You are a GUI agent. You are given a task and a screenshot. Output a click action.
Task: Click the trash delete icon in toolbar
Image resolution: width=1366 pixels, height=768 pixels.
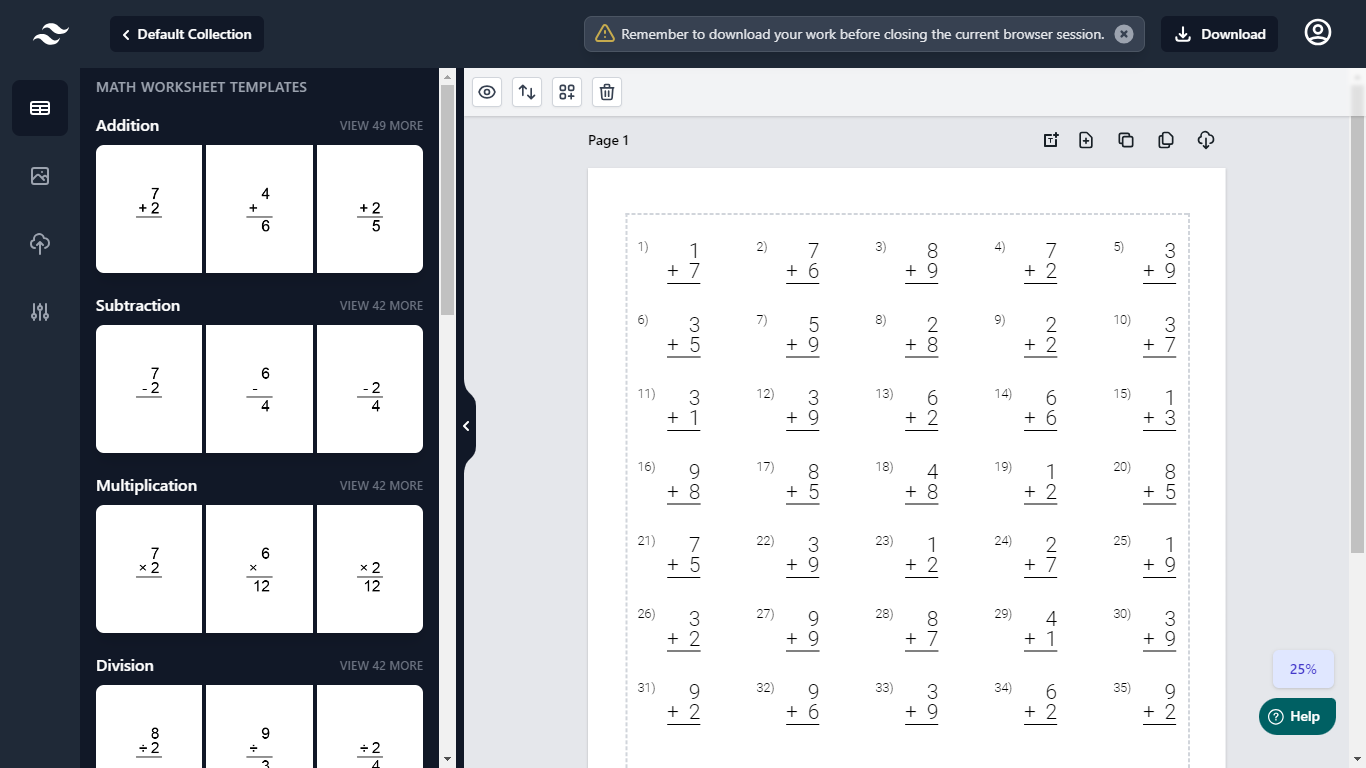[607, 92]
